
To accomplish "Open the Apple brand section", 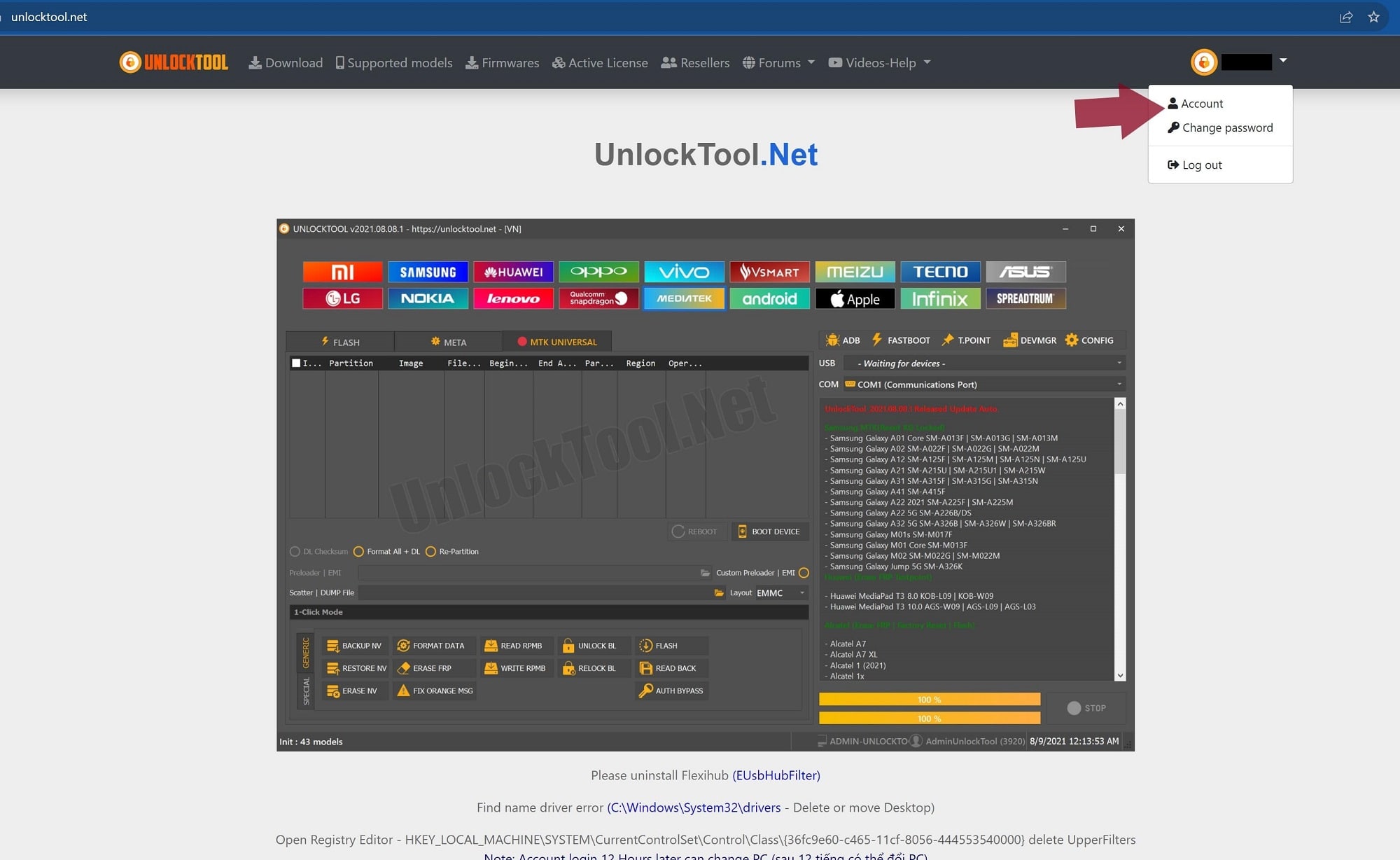I will pyautogui.click(x=855, y=298).
